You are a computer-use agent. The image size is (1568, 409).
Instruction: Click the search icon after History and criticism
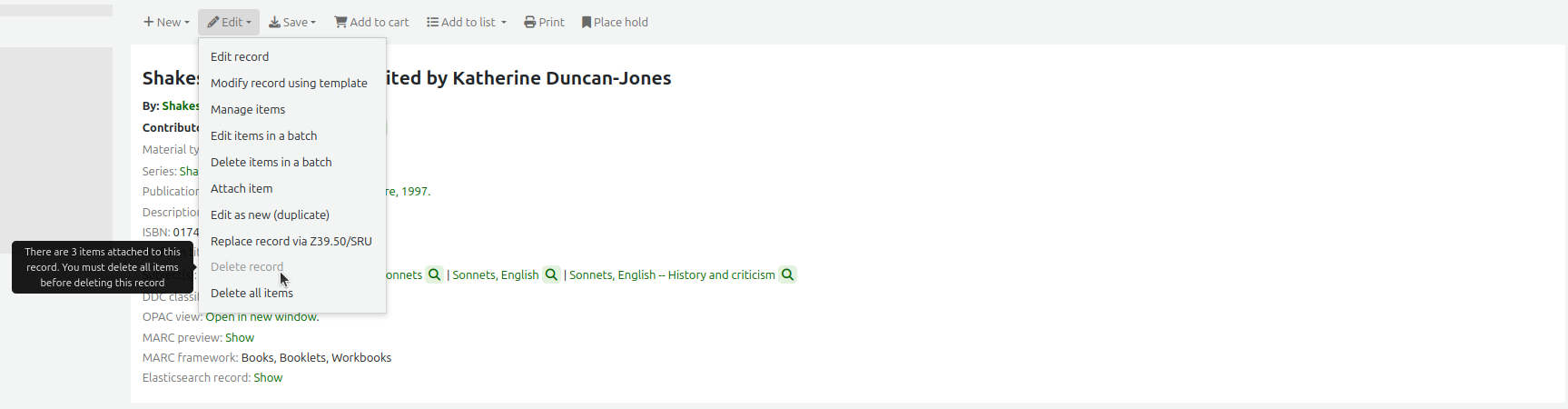pos(787,274)
